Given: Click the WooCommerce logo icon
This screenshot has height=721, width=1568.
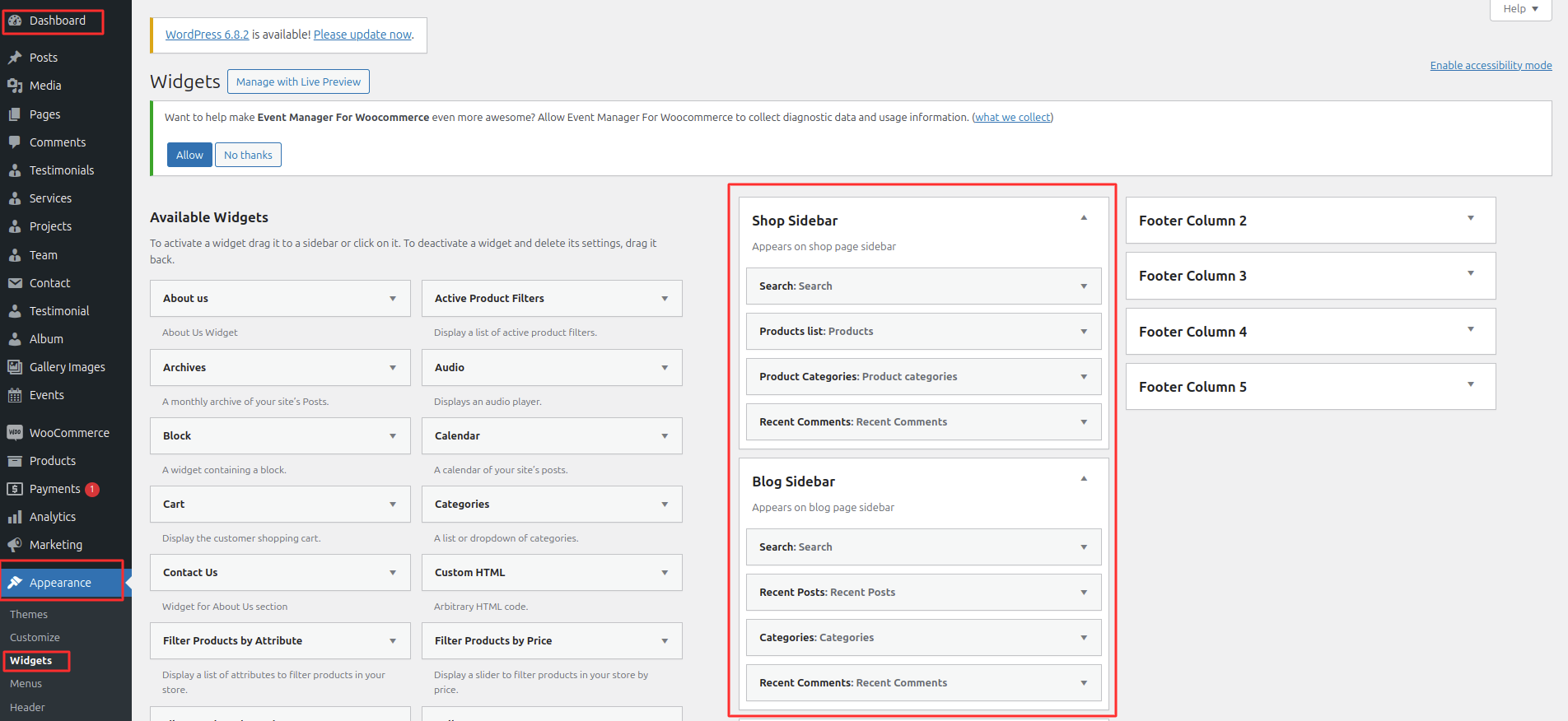Looking at the screenshot, I should (15, 433).
